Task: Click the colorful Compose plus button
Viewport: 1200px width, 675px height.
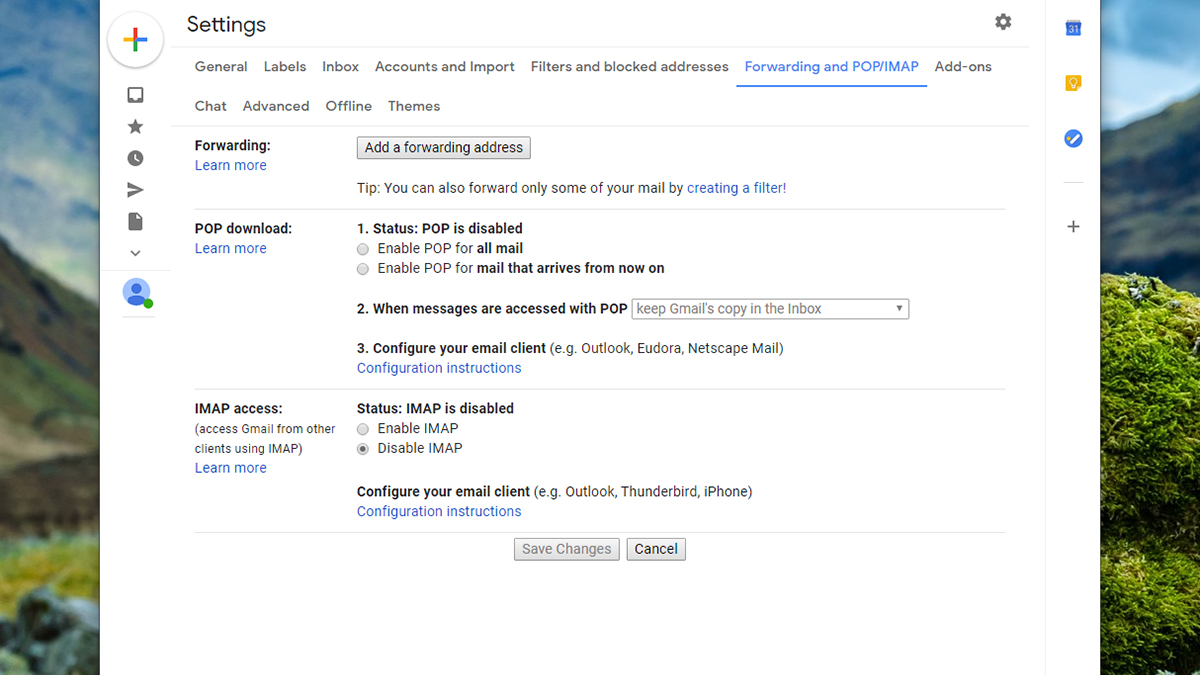Action: coord(135,40)
